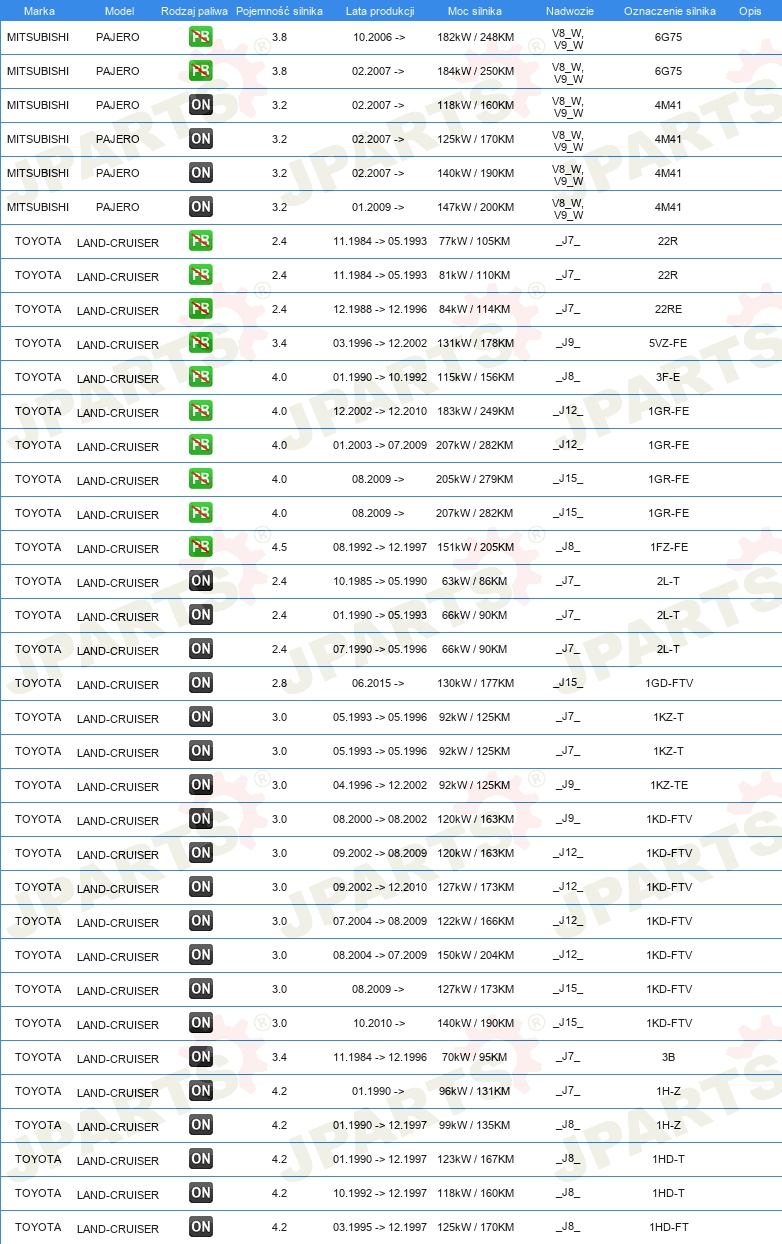Click petrol icon for Pajero 182kW/248KM row

[201, 37]
